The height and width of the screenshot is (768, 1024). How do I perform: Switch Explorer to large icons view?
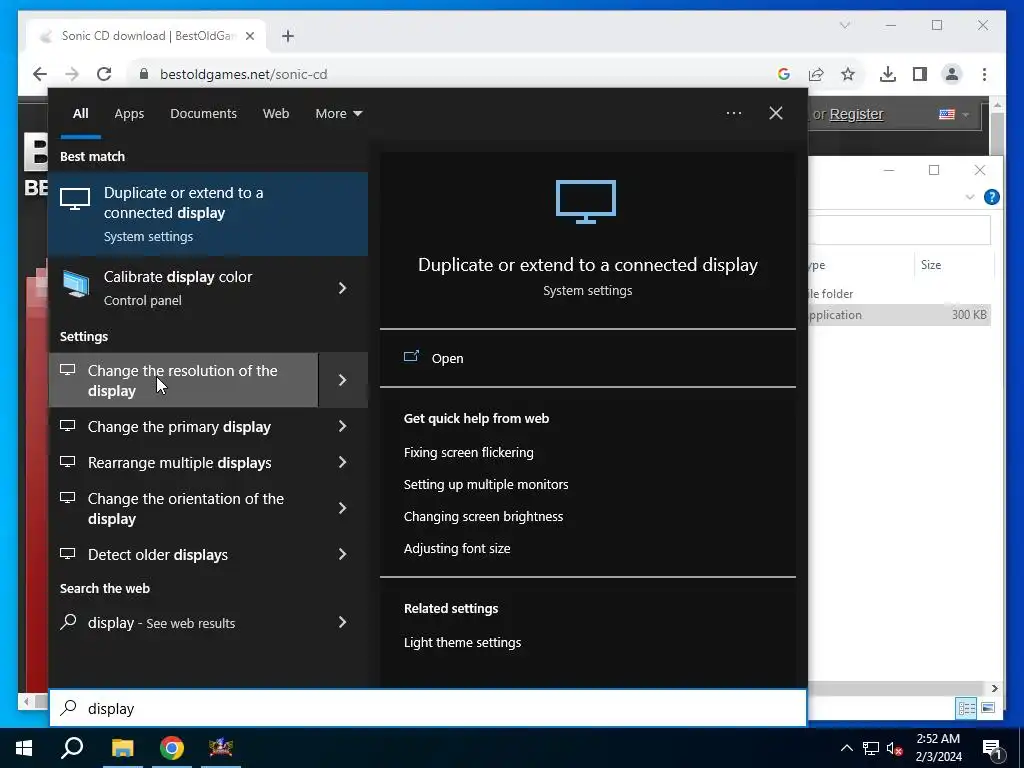(988, 708)
